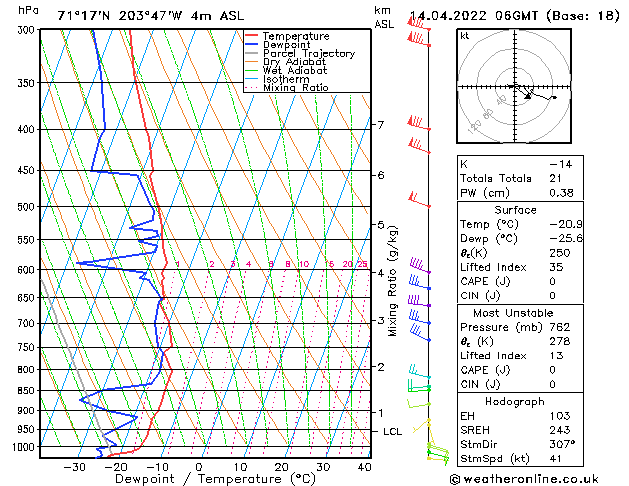The width and height of the screenshot is (629, 486).
Task: Click the Surface Lifted Index value '35'
Action: (x=556, y=267)
